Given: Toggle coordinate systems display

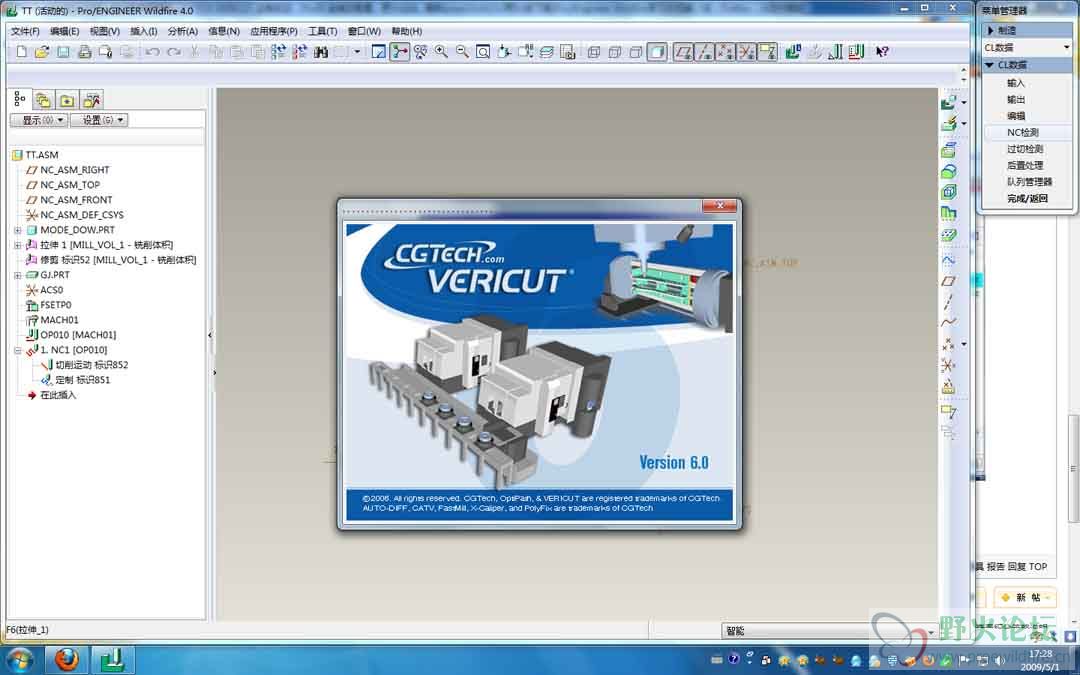Looking at the screenshot, I should coord(747,52).
